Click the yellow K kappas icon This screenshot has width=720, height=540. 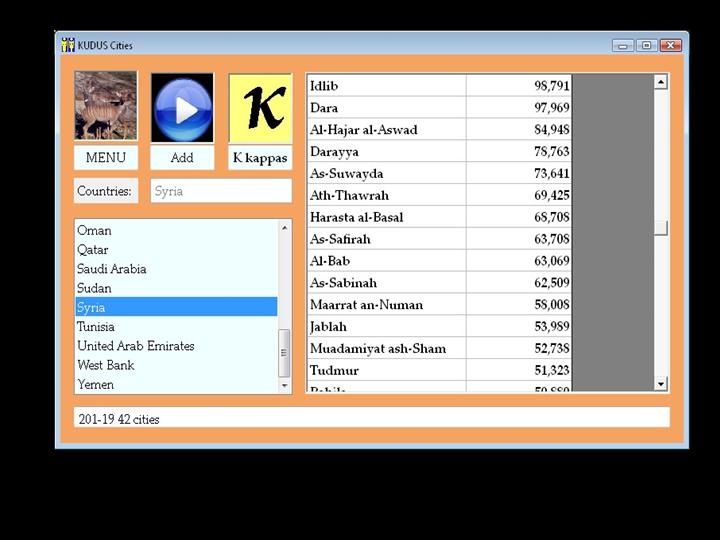(x=260, y=107)
